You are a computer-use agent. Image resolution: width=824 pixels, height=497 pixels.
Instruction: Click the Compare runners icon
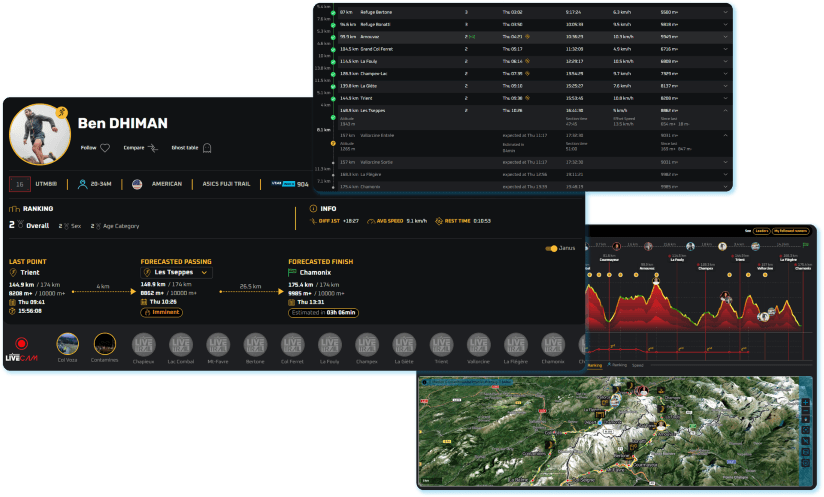[152, 148]
